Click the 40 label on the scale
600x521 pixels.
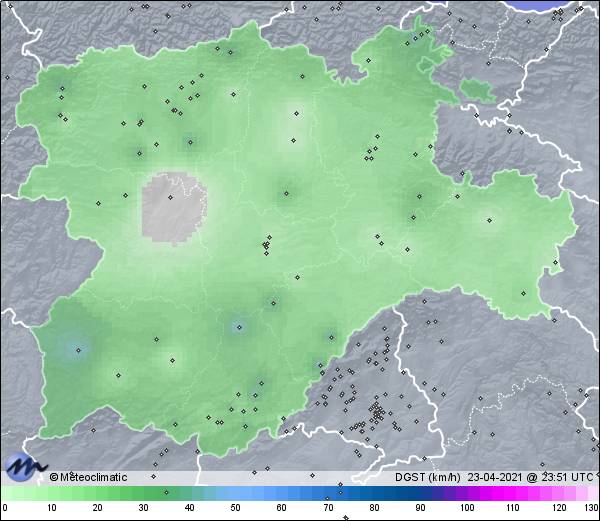pyautogui.click(x=189, y=508)
